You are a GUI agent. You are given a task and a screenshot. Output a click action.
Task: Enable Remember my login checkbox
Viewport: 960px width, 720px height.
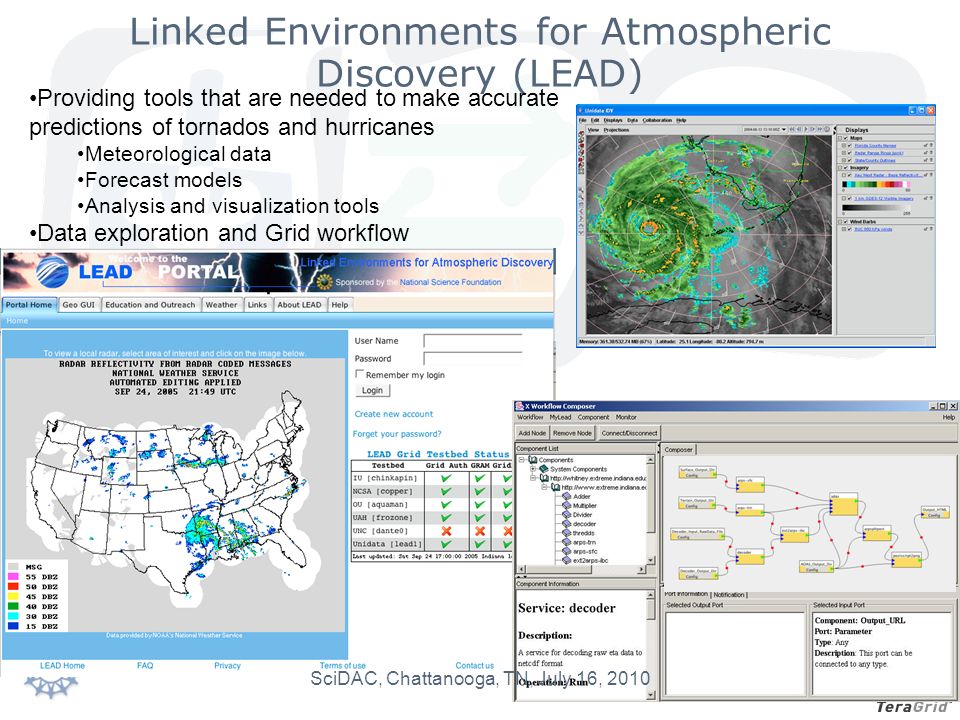[x=359, y=373]
